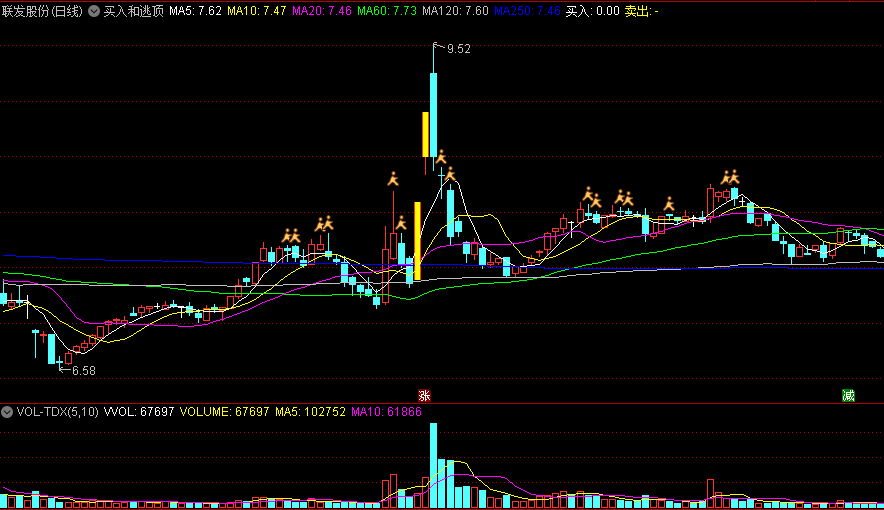Click the yellow VOLUME: 67697 value
This screenshot has width=884, height=510.
(x=224, y=412)
